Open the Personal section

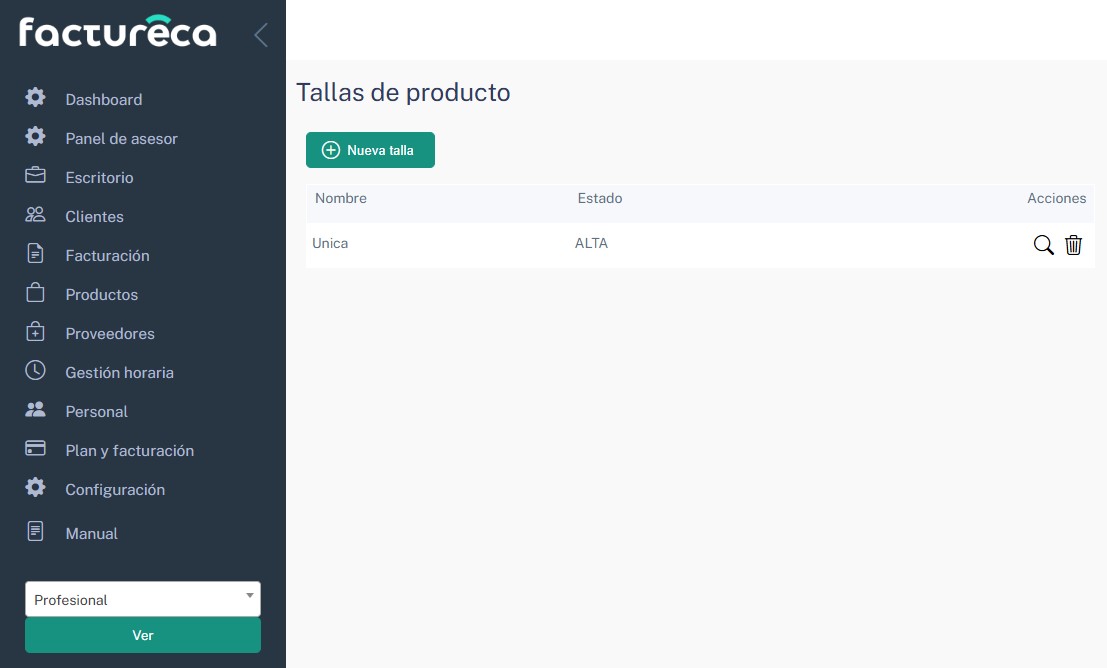coord(96,412)
